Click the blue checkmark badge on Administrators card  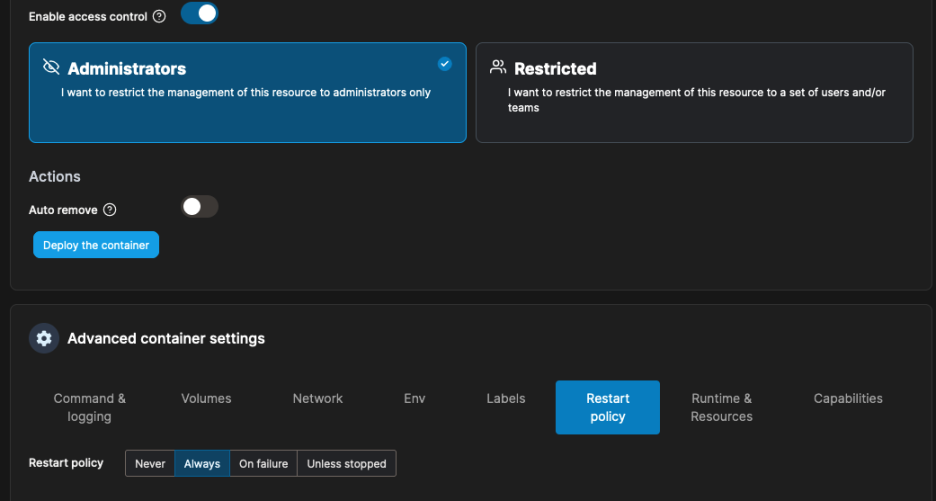pyautogui.click(x=445, y=64)
